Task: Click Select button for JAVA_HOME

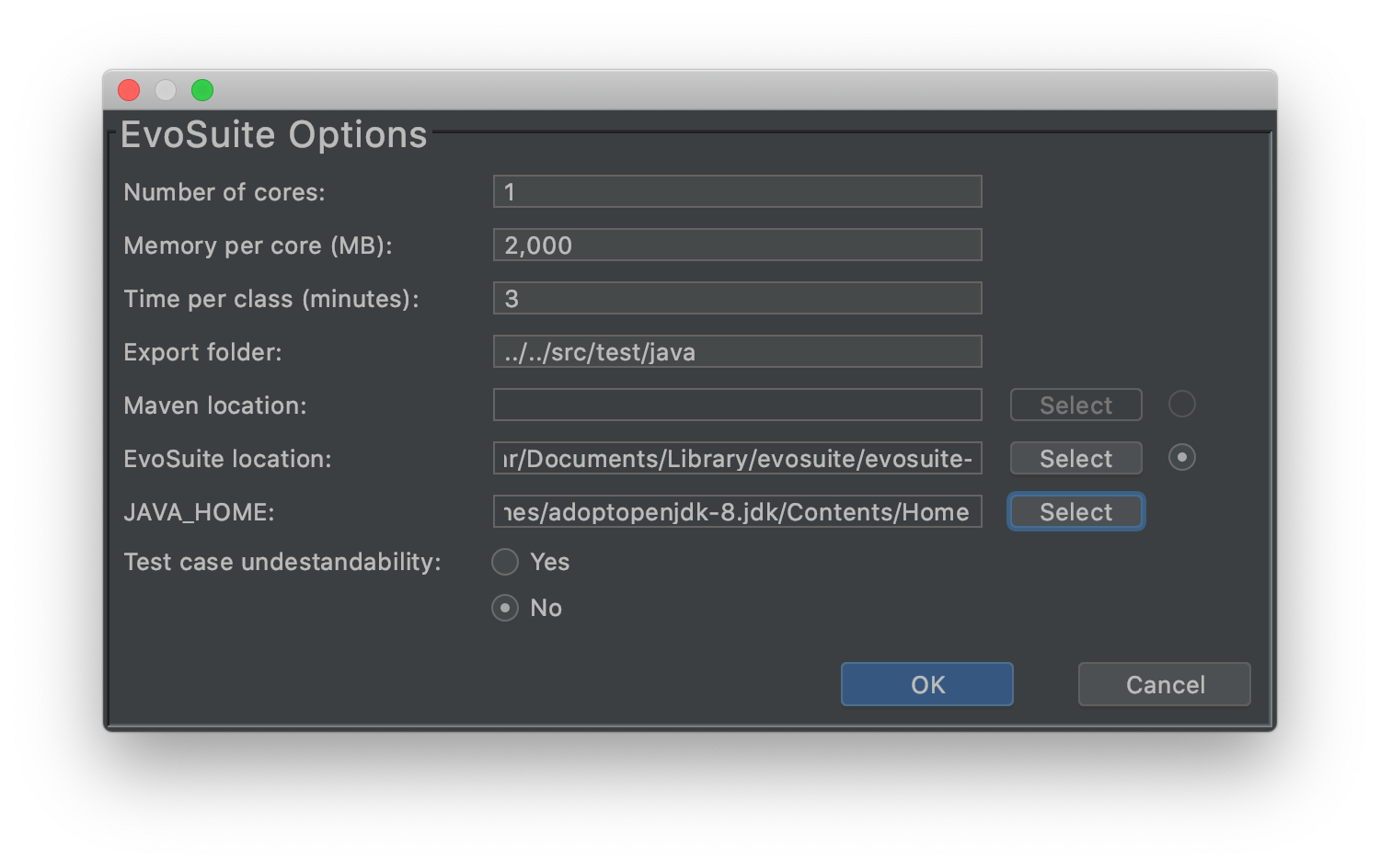Action: click(x=1075, y=511)
